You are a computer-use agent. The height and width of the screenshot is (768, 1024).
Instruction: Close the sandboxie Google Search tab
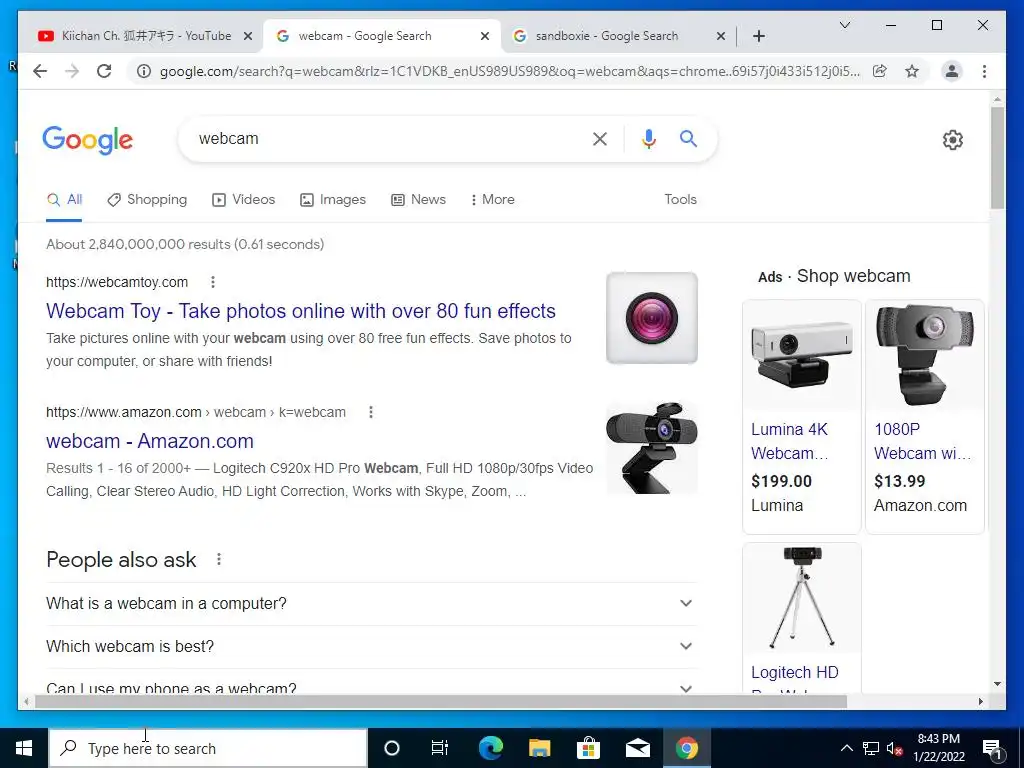[x=721, y=36]
